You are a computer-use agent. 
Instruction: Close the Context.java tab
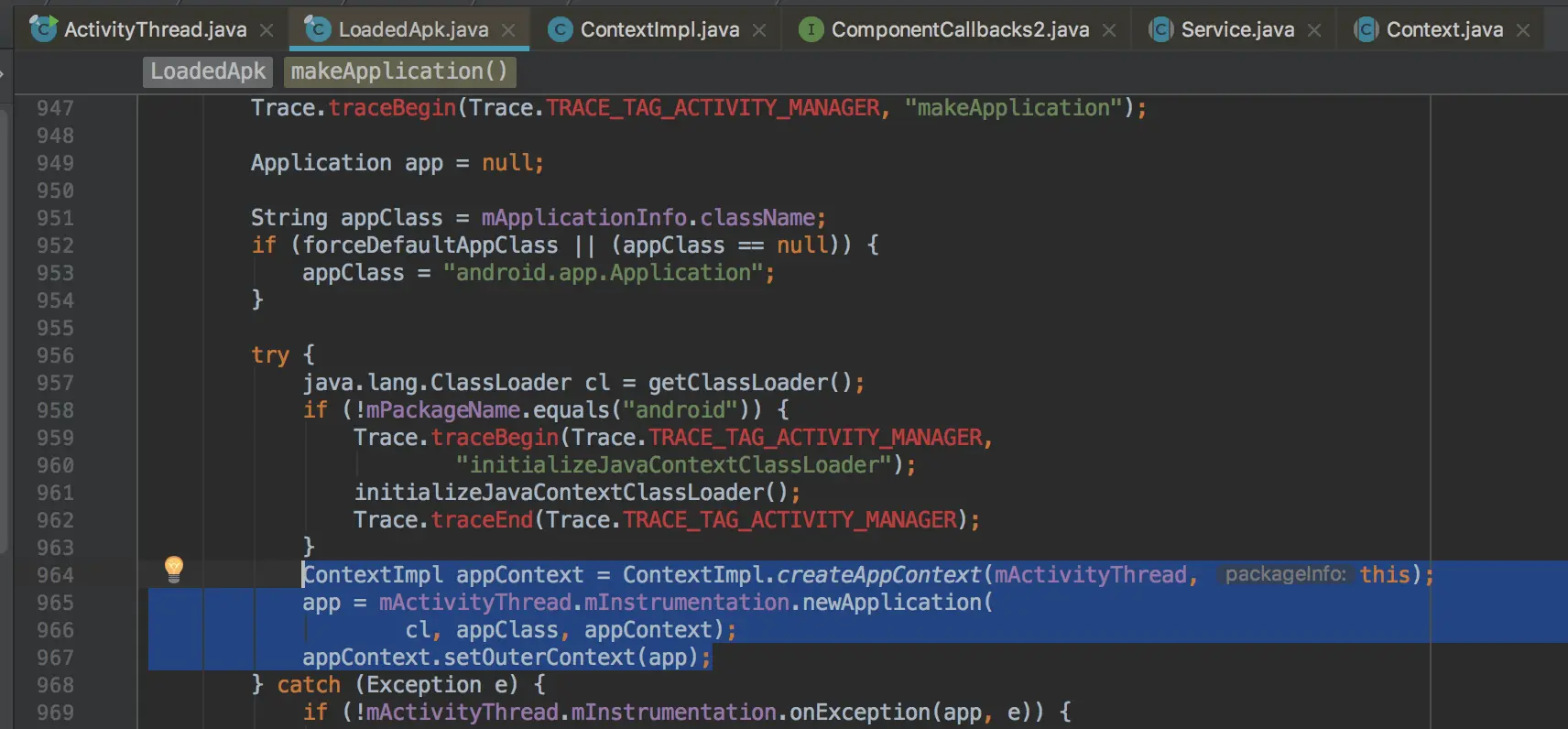point(1523,30)
